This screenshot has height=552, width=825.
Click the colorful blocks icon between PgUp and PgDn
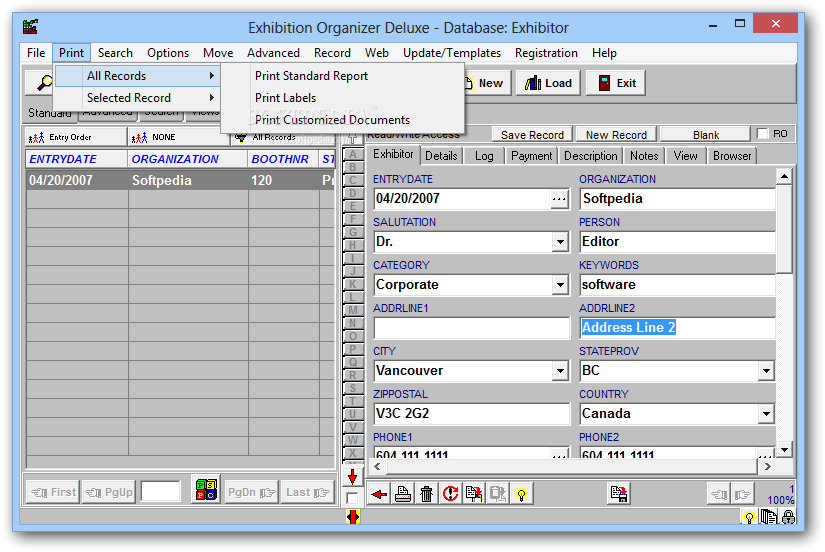point(206,490)
